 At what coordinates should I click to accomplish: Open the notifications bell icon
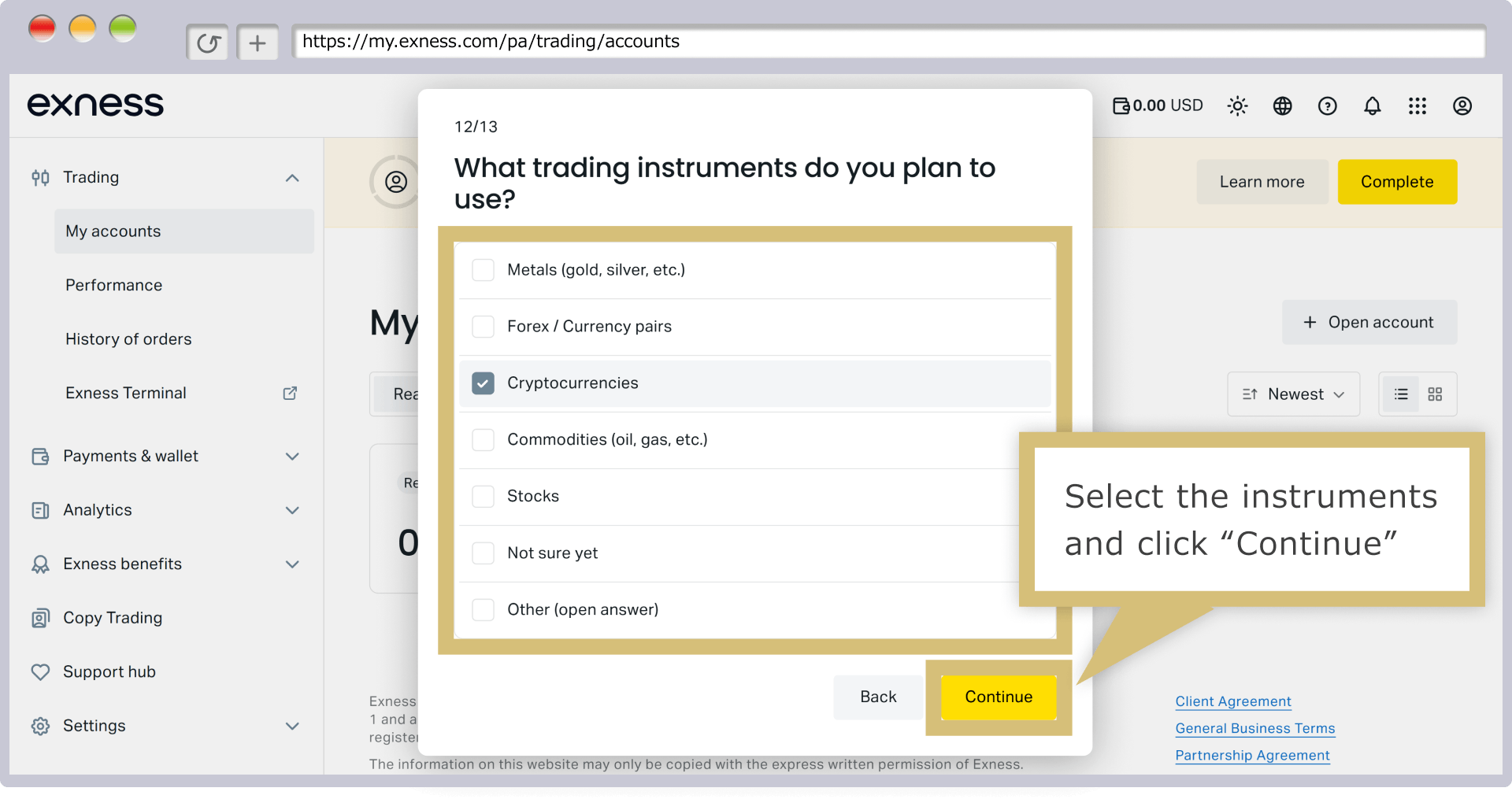point(1372,105)
